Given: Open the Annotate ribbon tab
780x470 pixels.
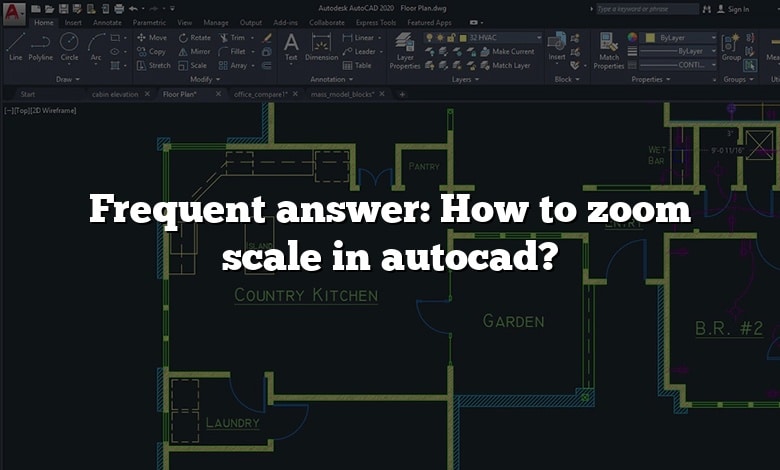Looking at the screenshot, I should coord(107,22).
